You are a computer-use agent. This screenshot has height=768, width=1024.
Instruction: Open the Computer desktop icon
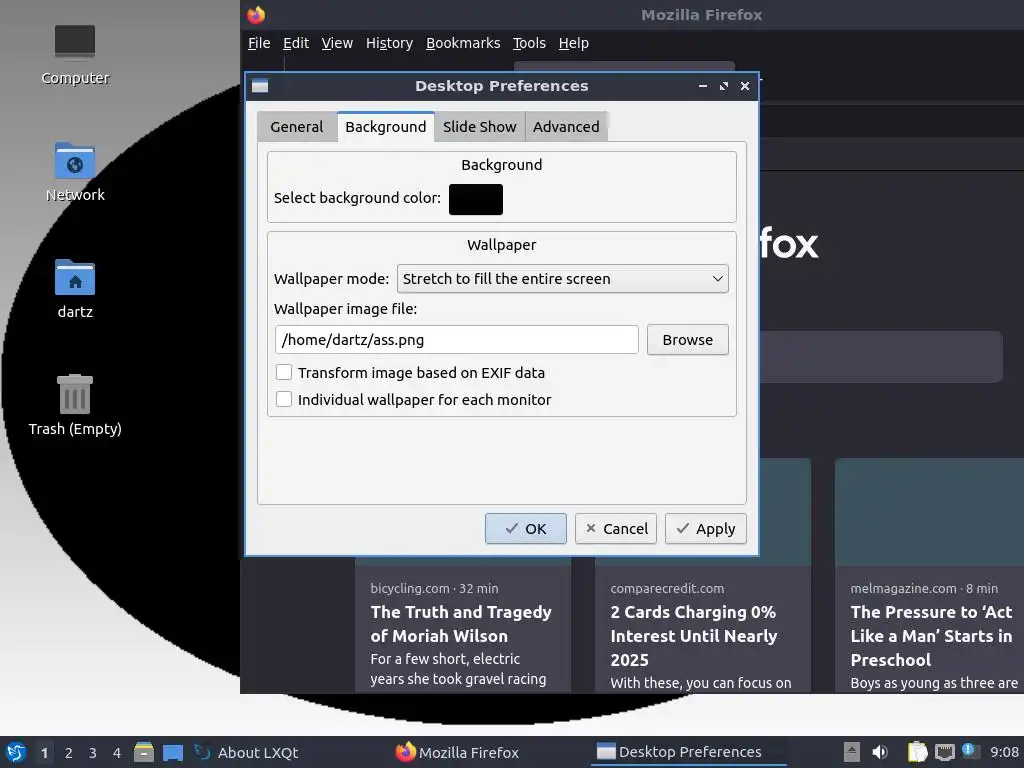(75, 55)
